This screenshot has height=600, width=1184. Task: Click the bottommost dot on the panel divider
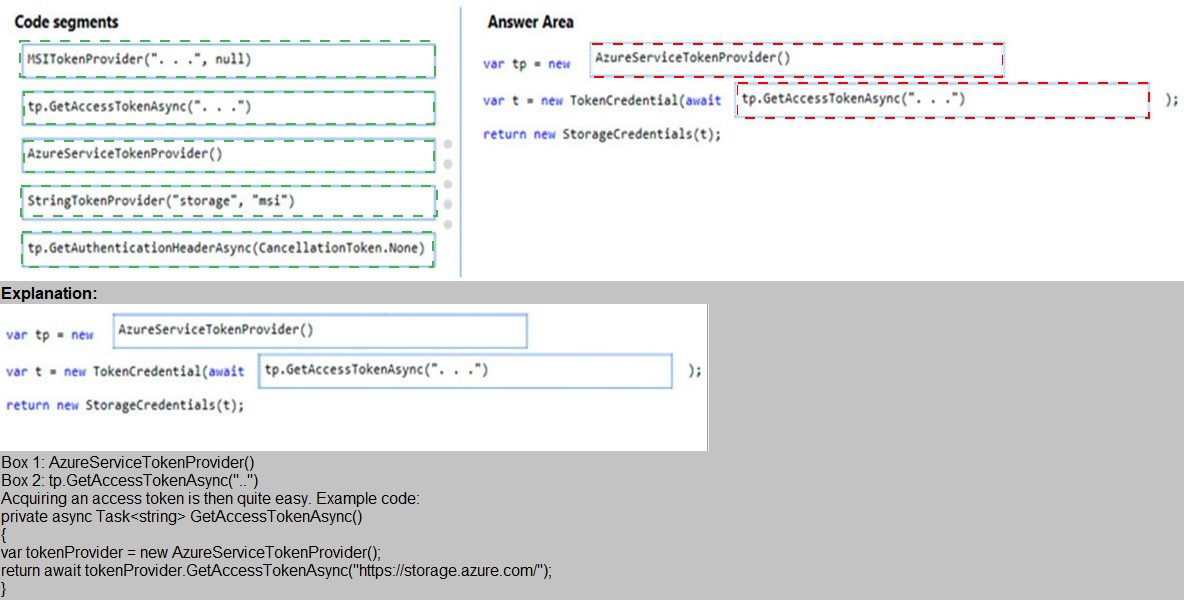coord(447,224)
